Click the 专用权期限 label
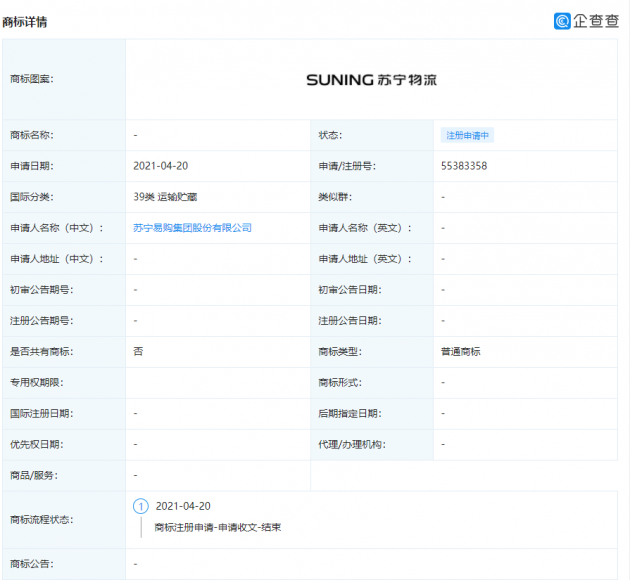 [37, 382]
